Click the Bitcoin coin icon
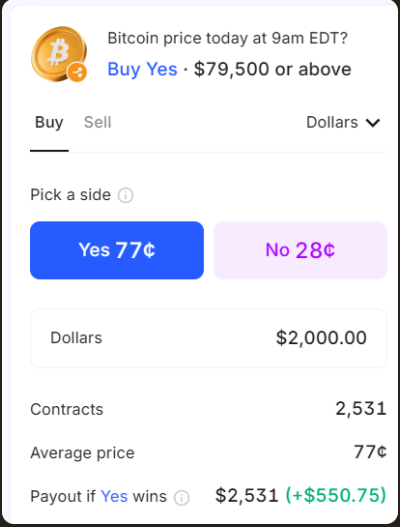The width and height of the screenshot is (400, 527). [59, 53]
